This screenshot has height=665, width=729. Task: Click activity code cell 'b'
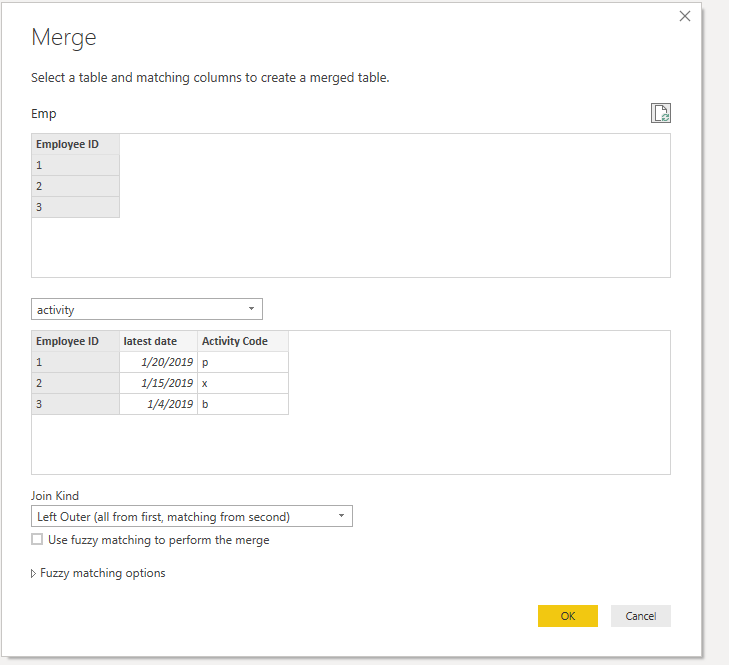(243, 404)
